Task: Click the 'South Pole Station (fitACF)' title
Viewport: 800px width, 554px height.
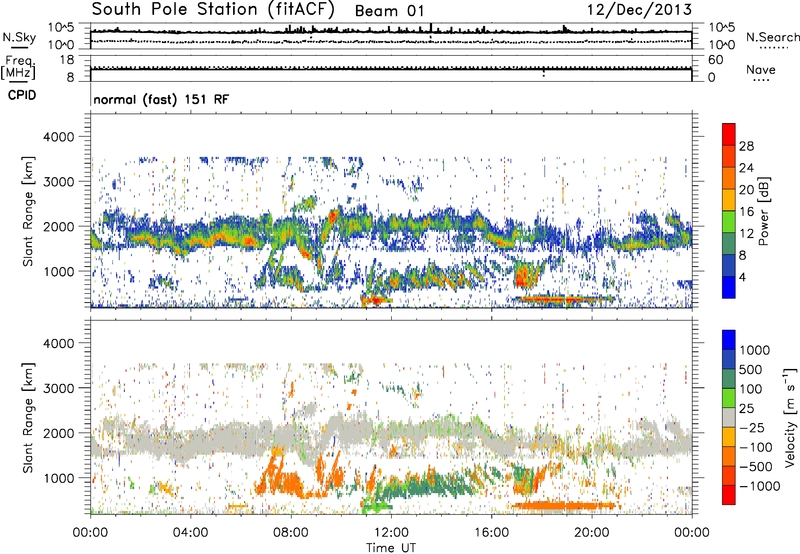Action: (x=213, y=9)
